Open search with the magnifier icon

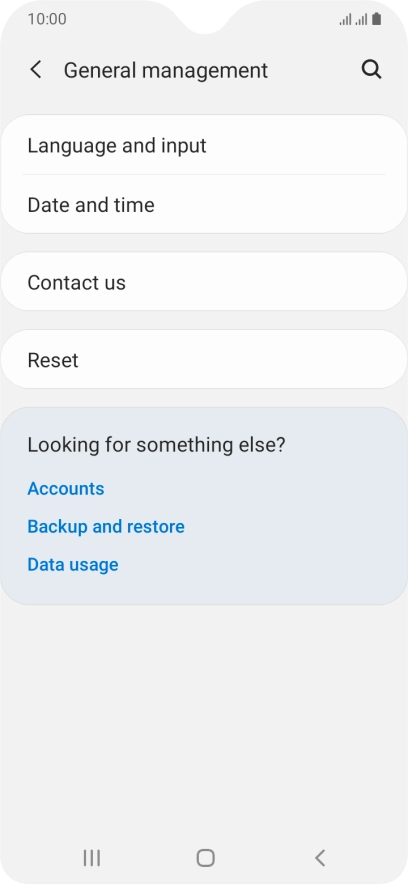371,70
